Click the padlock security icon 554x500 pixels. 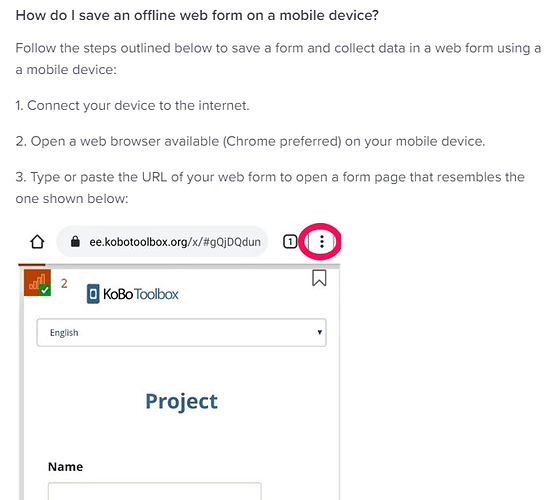(75, 242)
